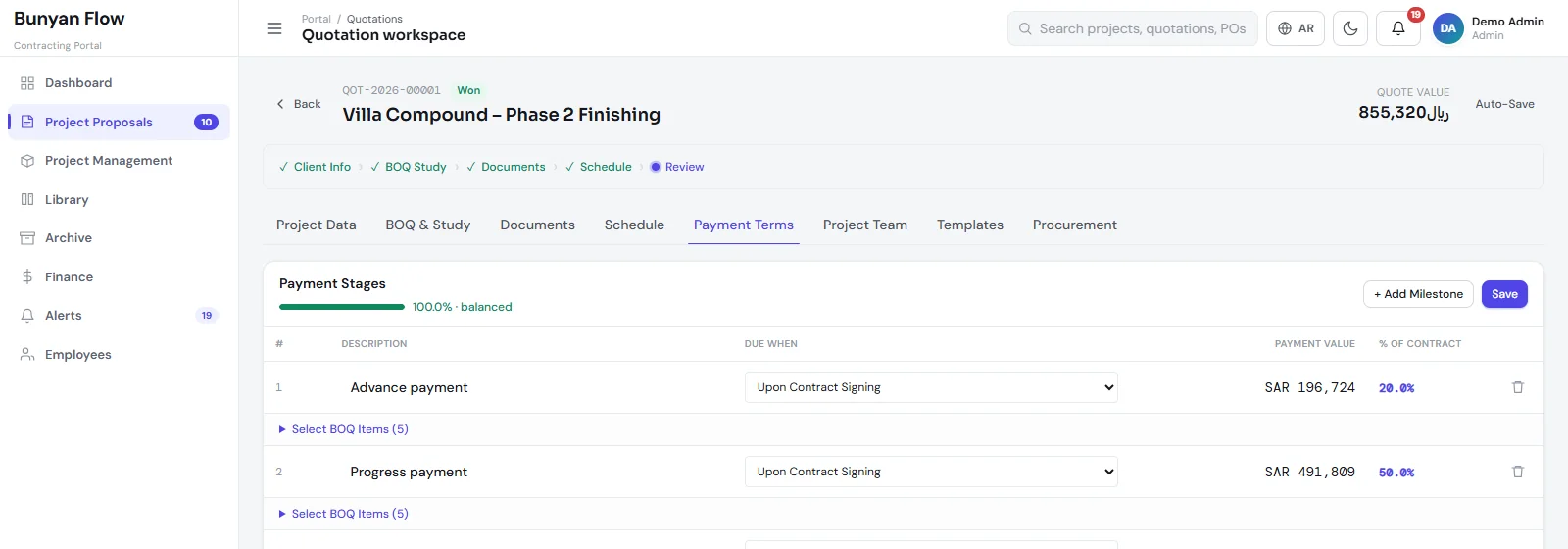Click the Save button

(1504, 294)
